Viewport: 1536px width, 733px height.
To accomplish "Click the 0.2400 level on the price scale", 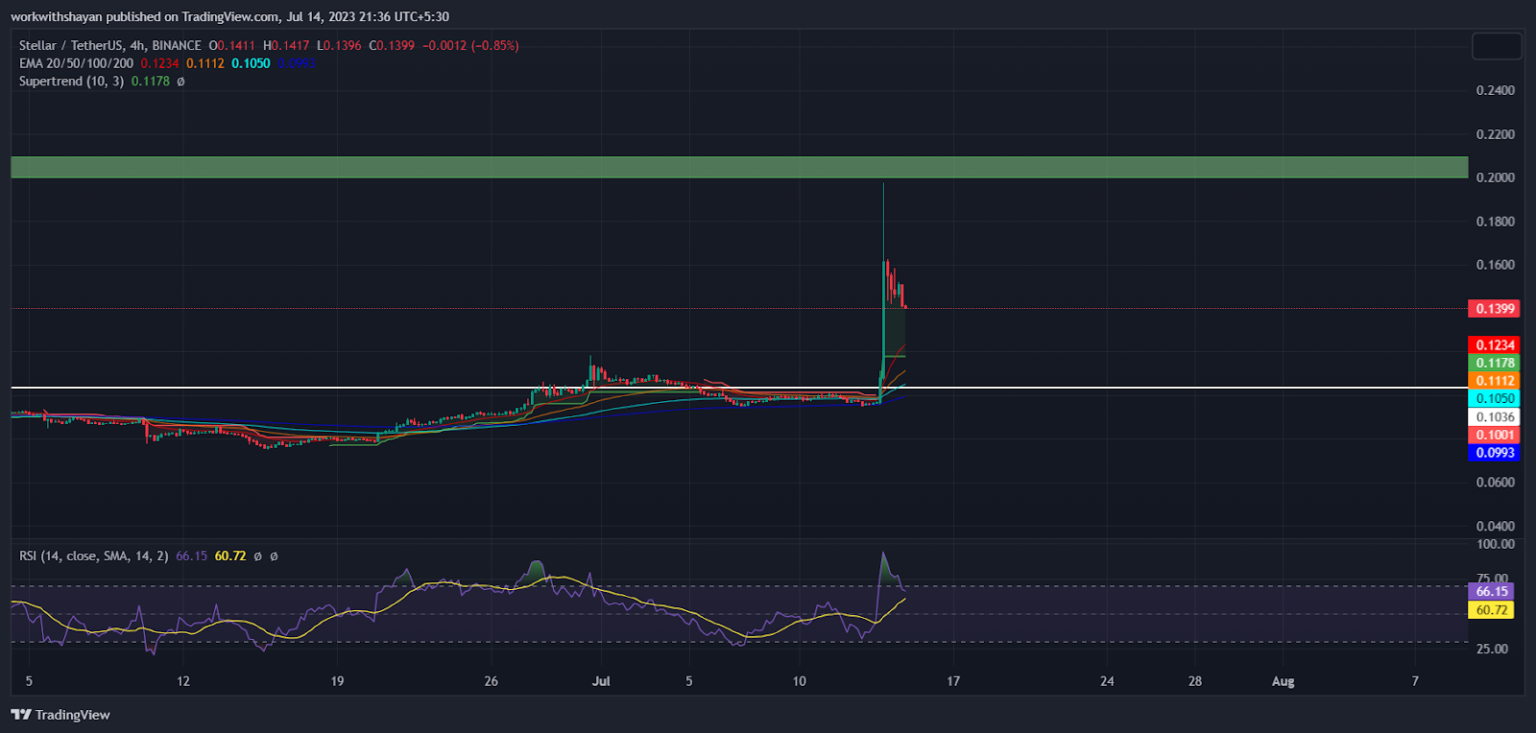I will 1495,90.
